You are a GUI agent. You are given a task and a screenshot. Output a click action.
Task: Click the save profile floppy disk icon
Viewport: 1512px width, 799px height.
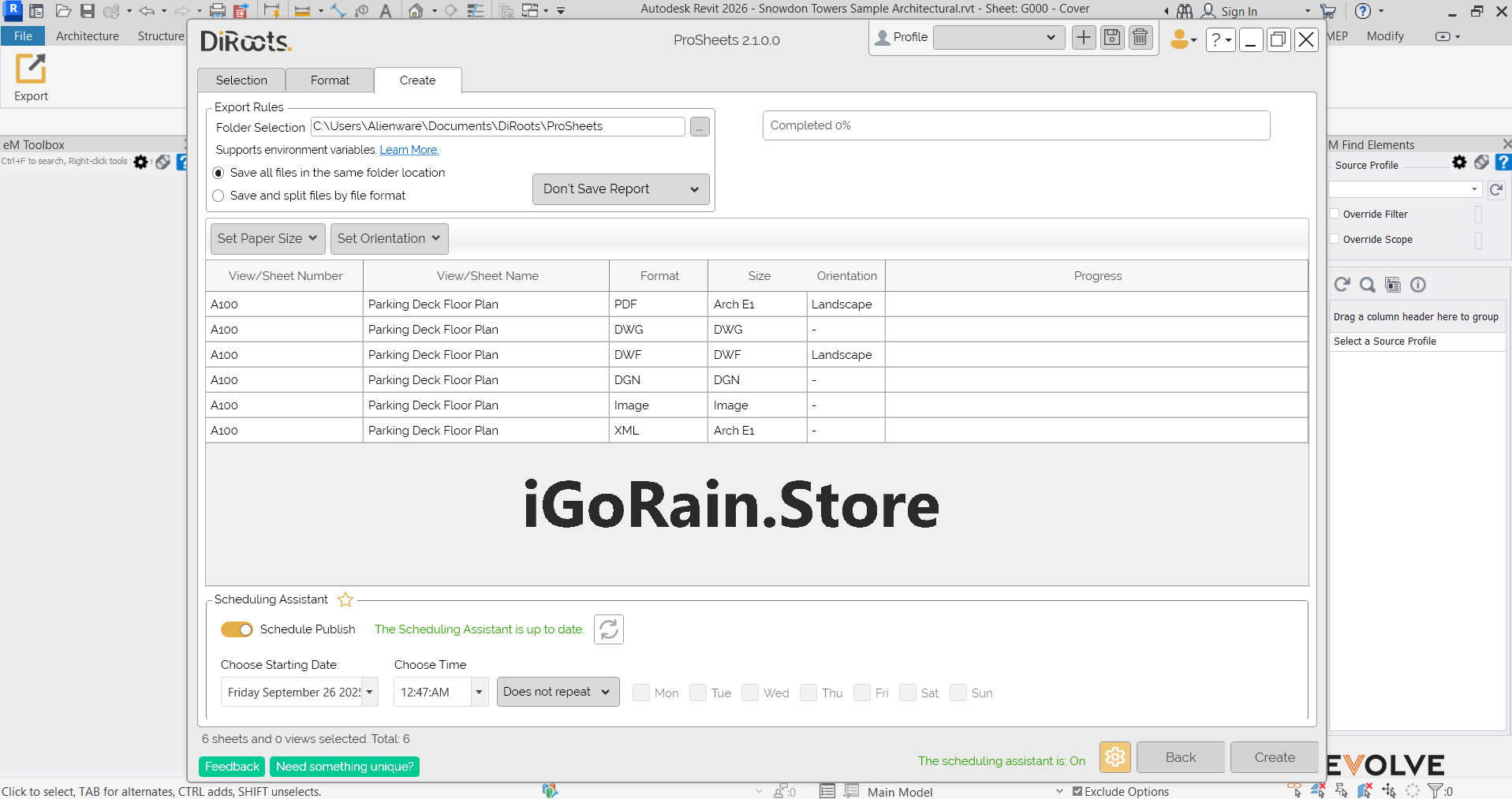click(1112, 38)
